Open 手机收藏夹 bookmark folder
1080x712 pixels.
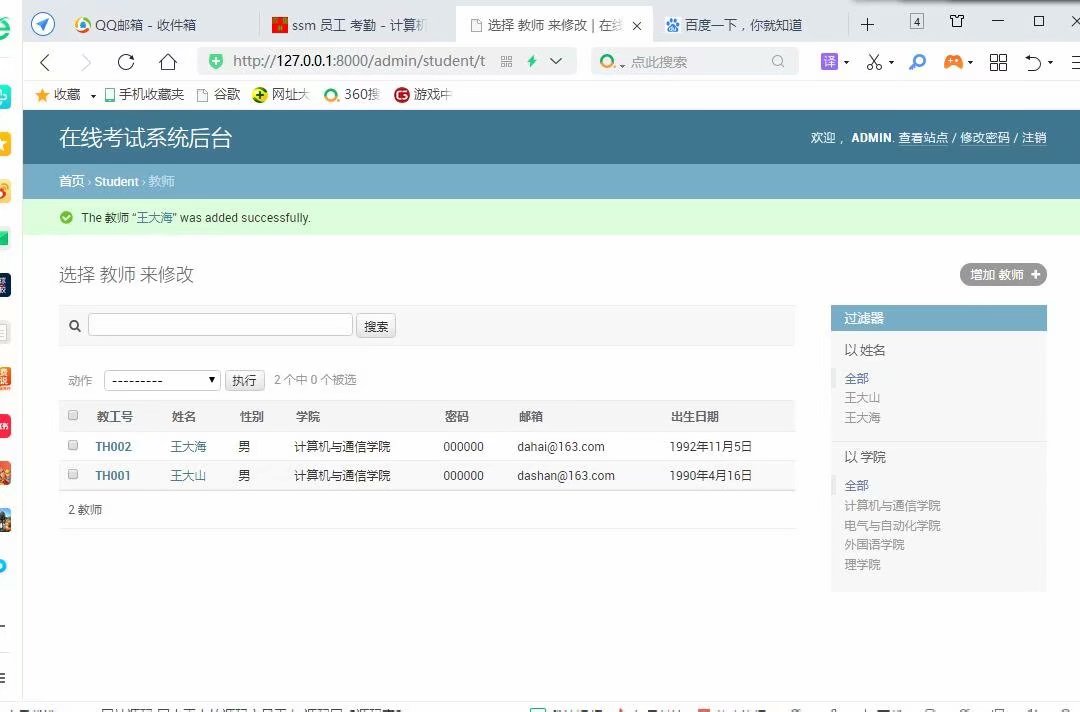pyautogui.click(x=144, y=94)
